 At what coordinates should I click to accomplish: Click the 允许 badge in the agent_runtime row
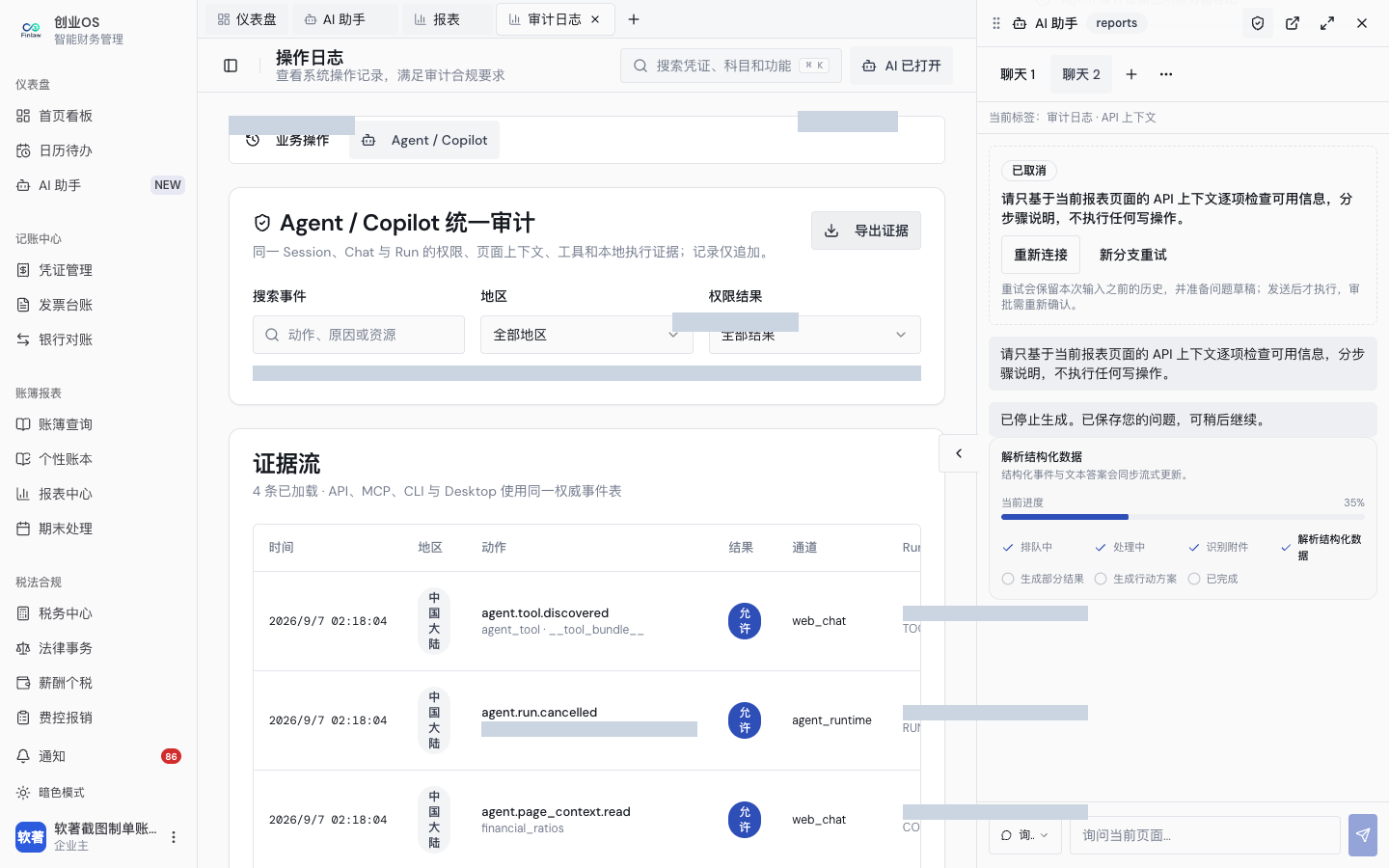coord(745,720)
